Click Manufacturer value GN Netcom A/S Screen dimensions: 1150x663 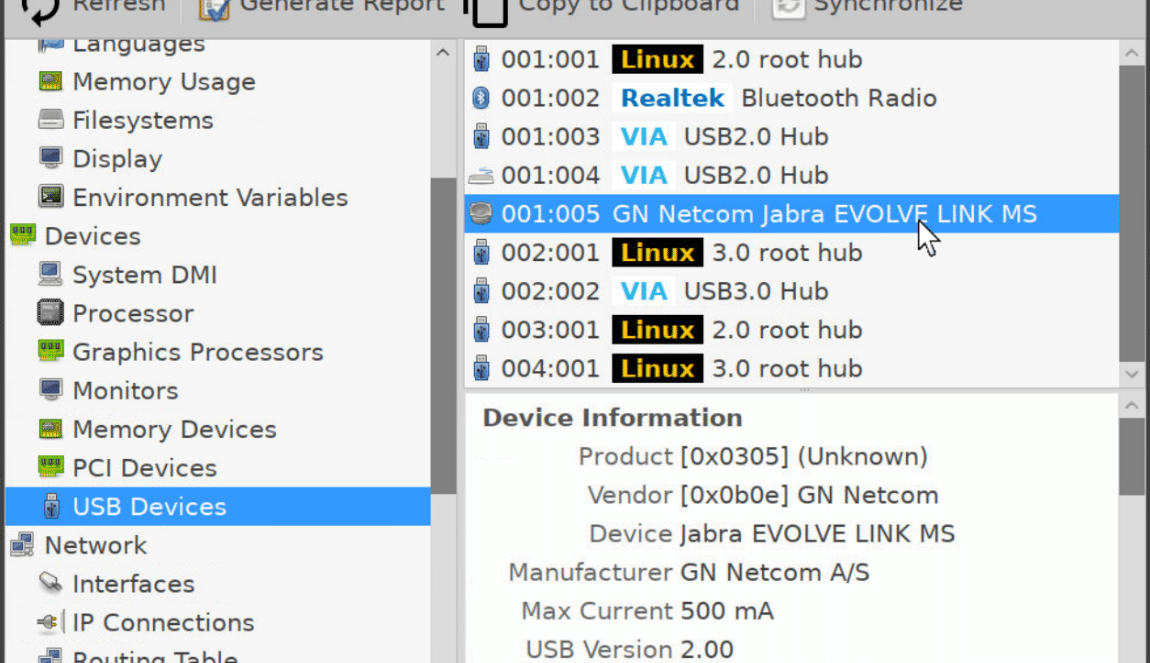(774, 572)
